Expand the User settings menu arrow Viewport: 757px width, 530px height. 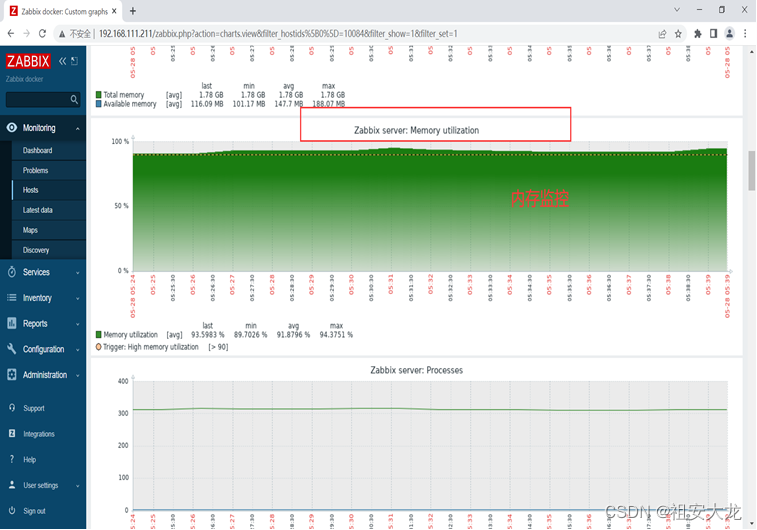click(77, 486)
